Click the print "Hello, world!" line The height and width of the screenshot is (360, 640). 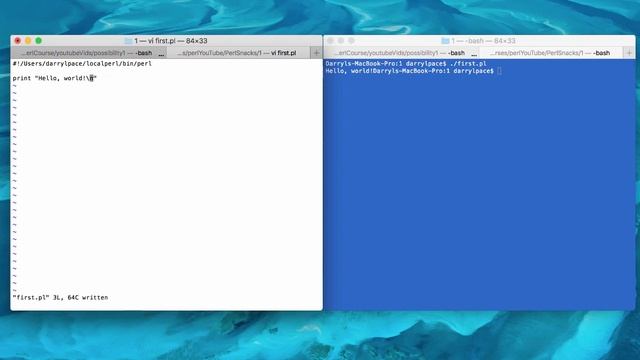(55, 78)
